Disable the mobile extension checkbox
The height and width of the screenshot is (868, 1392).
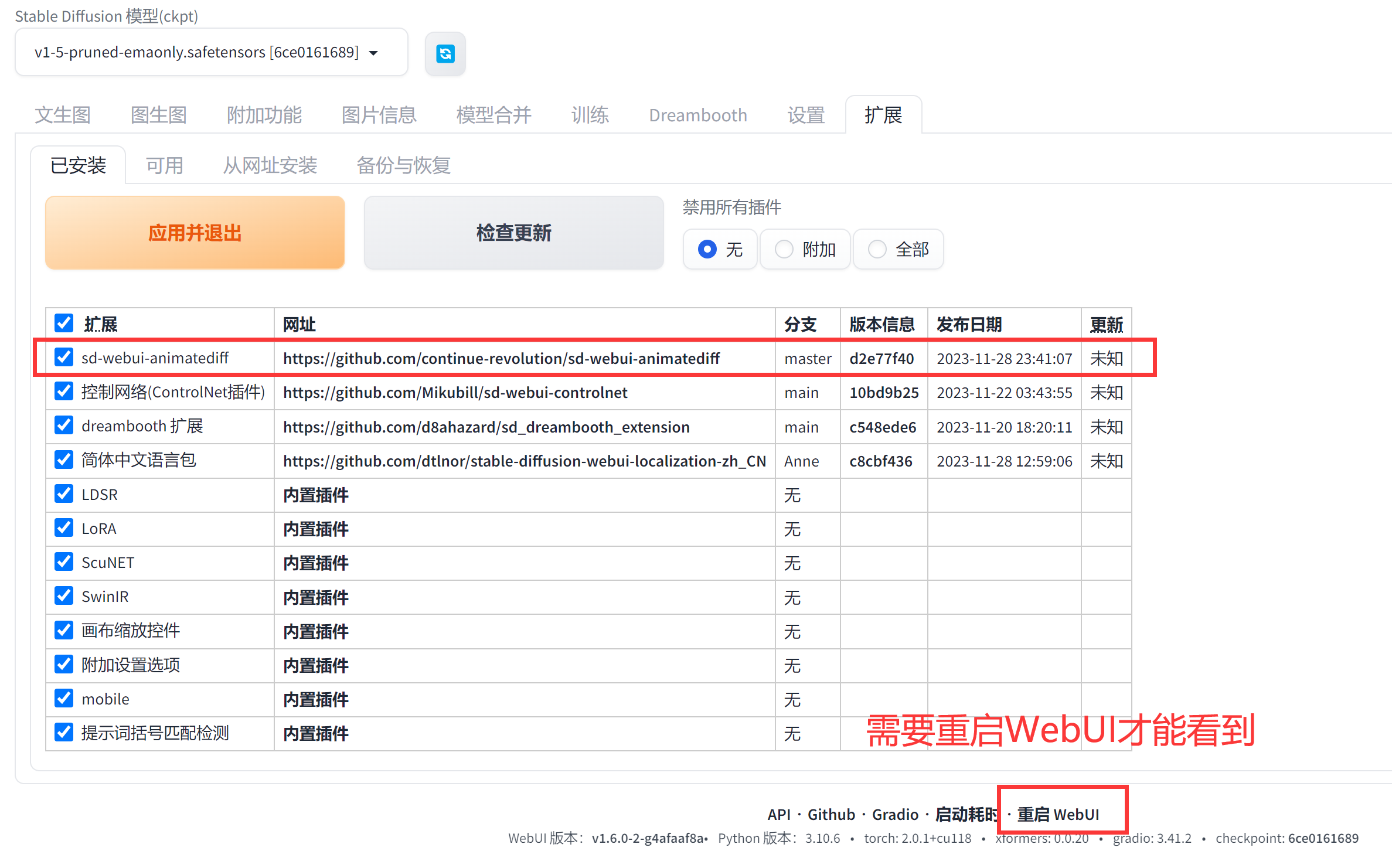pos(63,698)
